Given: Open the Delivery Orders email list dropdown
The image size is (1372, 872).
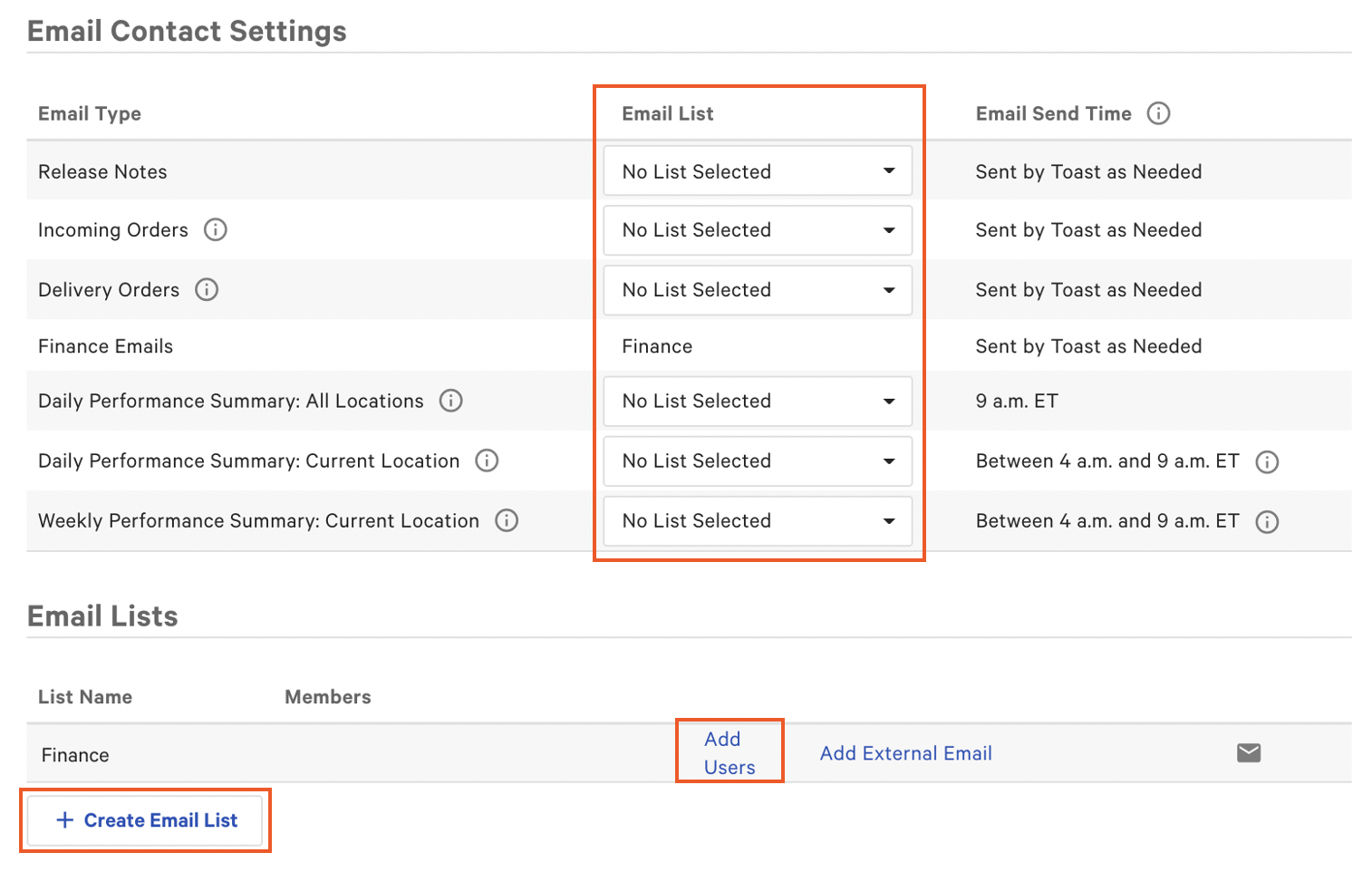Looking at the screenshot, I should [758, 290].
